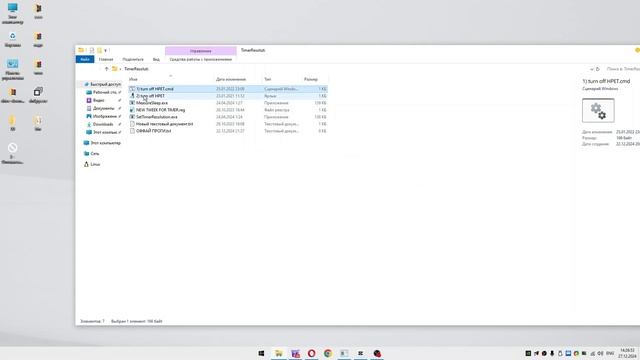Refresh the folder view
Viewport: 640px width, 360px height.
[598, 69]
